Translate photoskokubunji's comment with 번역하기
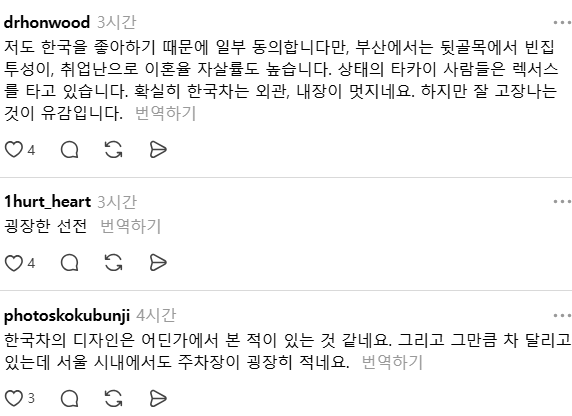Viewport: 572px width, 416px height. tap(392, 362)
